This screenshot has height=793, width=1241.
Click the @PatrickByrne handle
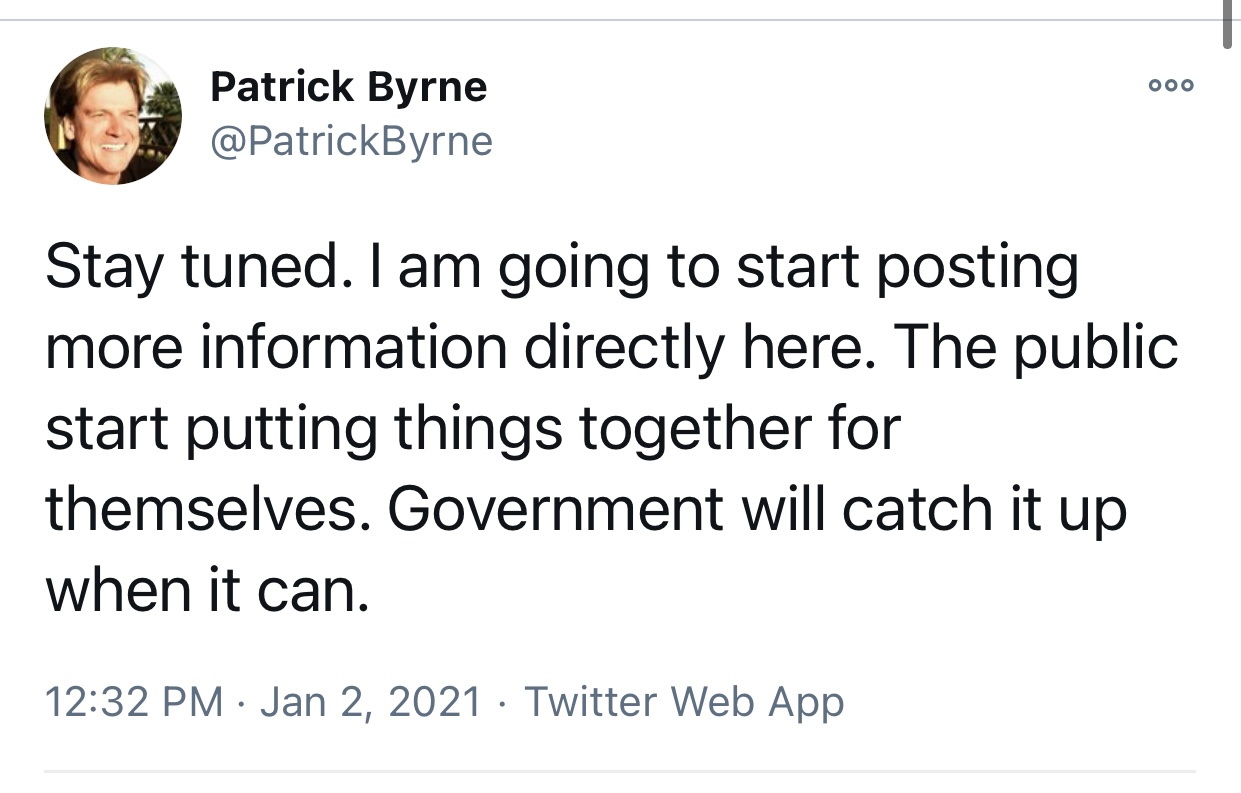point(351,141)
